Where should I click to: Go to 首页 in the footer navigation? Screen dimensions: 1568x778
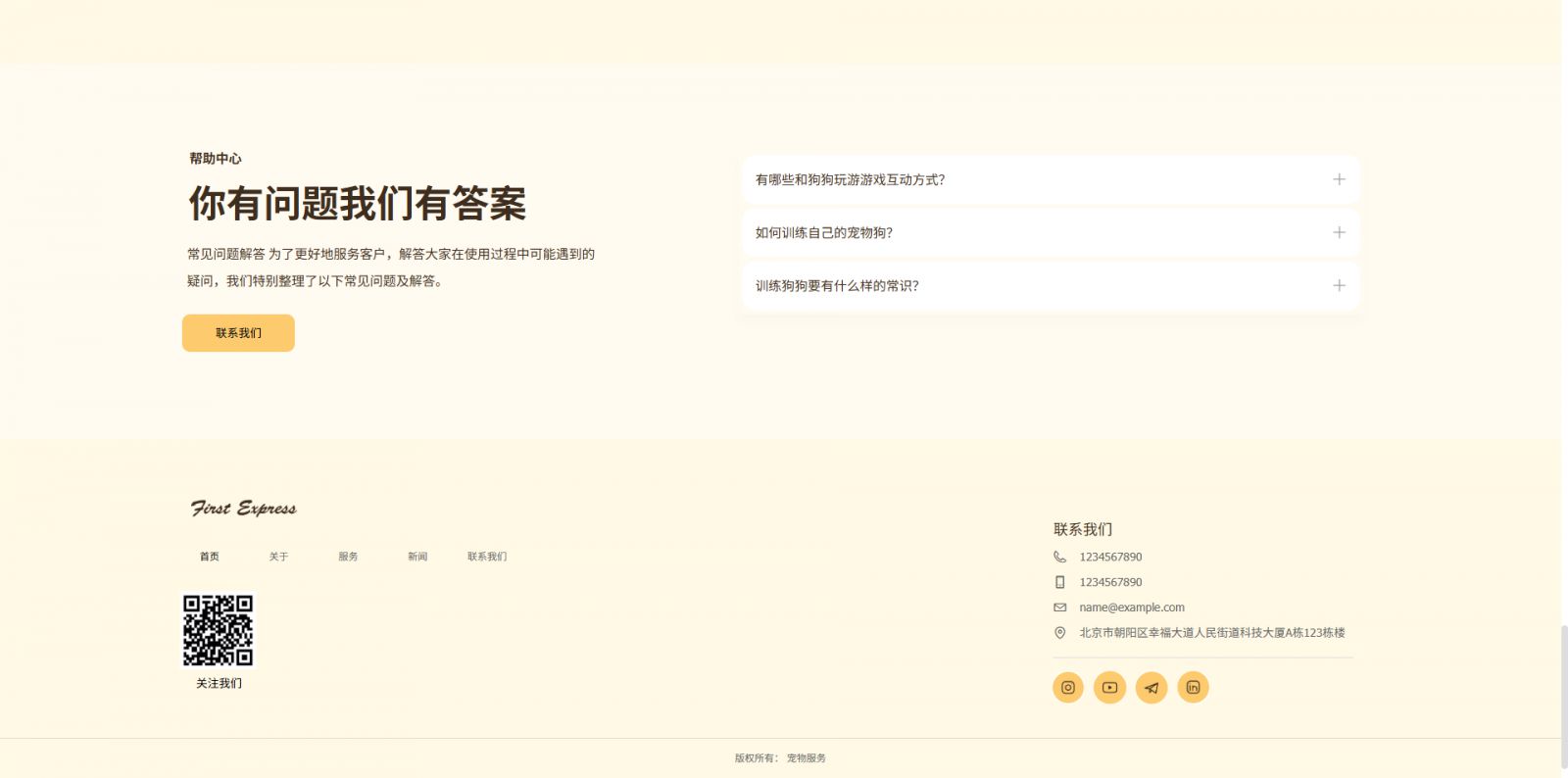click(x=210, y=557)
